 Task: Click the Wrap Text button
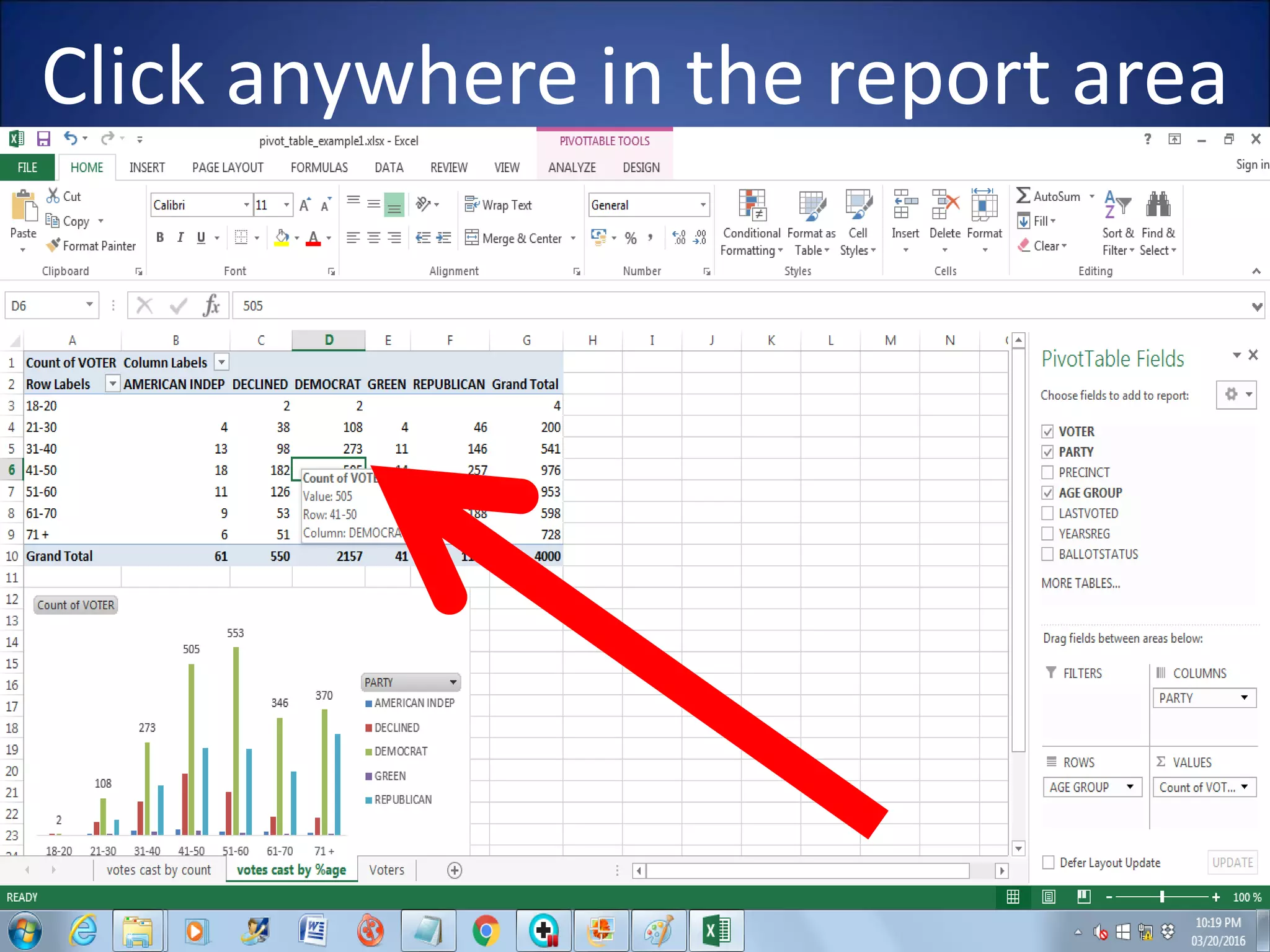tap(498, 205)
